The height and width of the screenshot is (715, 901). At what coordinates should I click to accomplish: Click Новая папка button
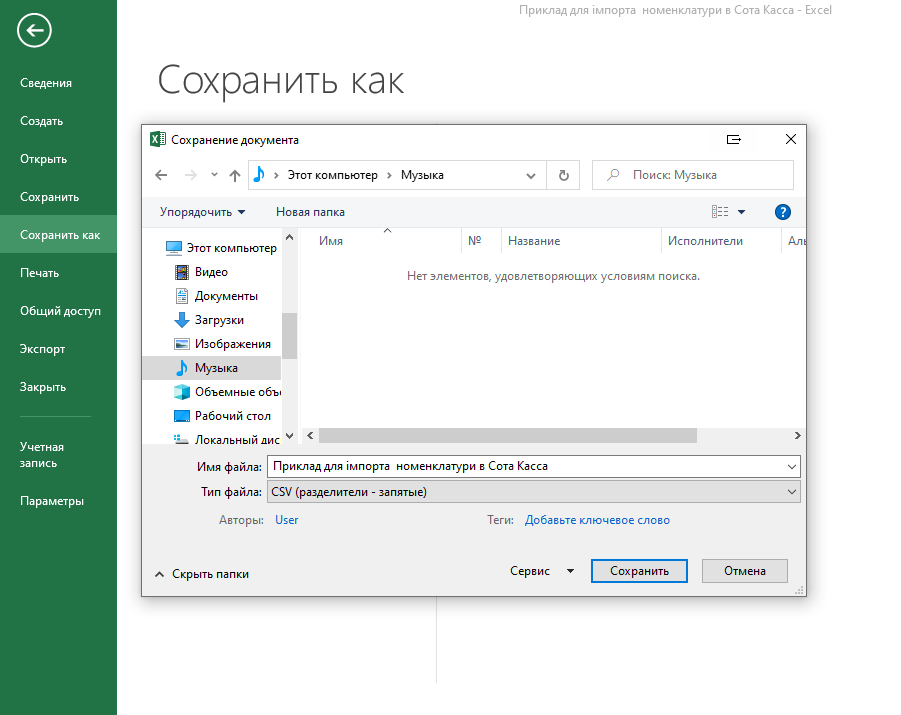tap(310, 212)
